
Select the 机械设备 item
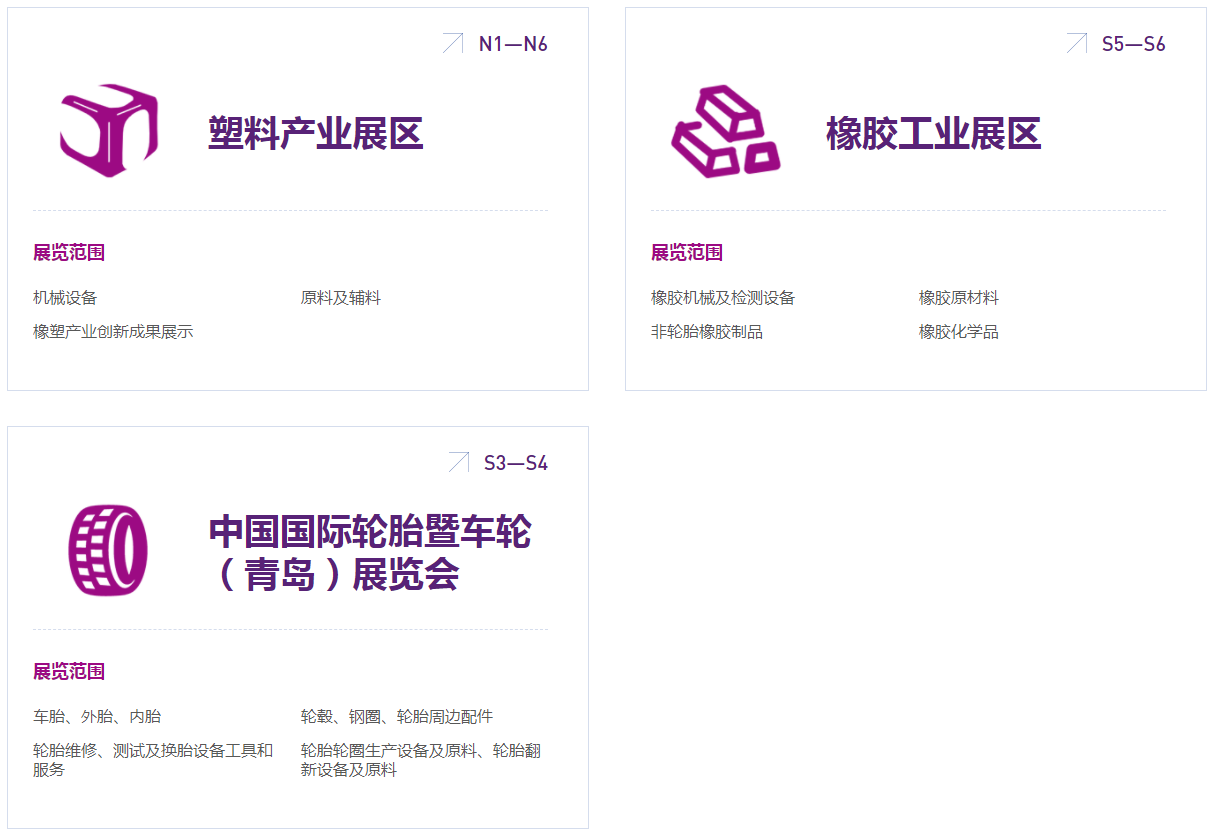tap(65, 298)
